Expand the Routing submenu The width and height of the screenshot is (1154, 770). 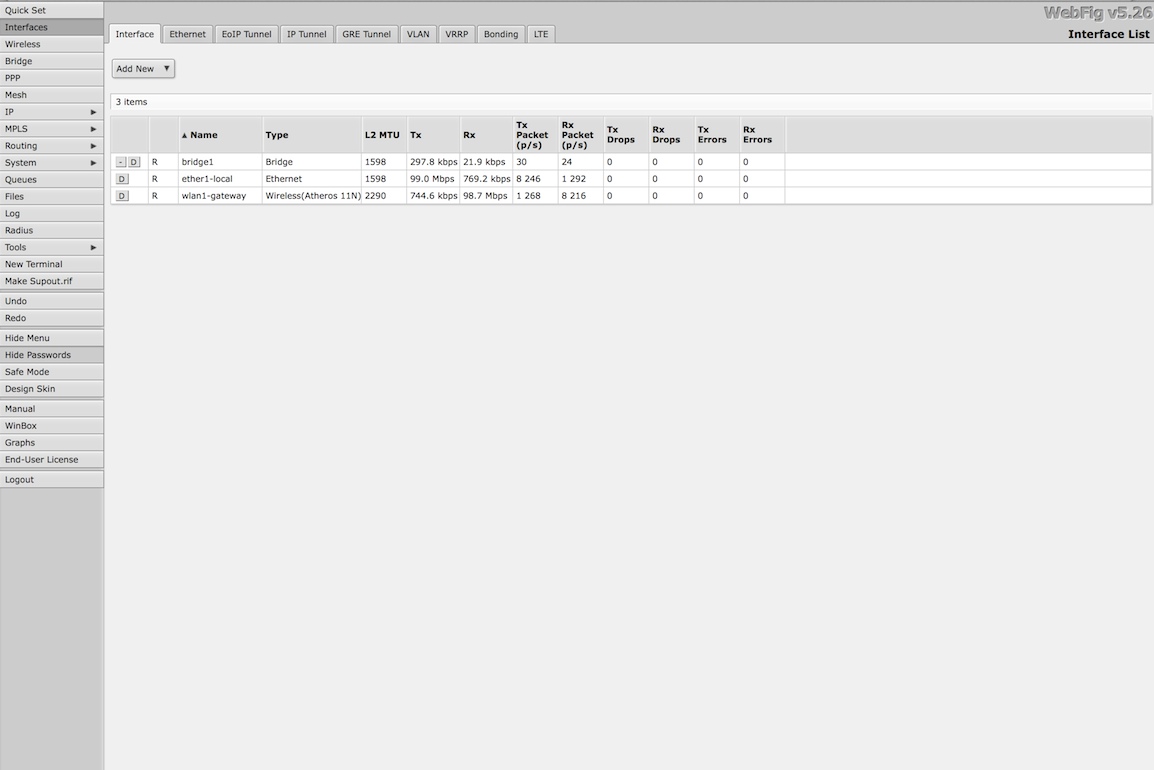(x=51, y=146)
